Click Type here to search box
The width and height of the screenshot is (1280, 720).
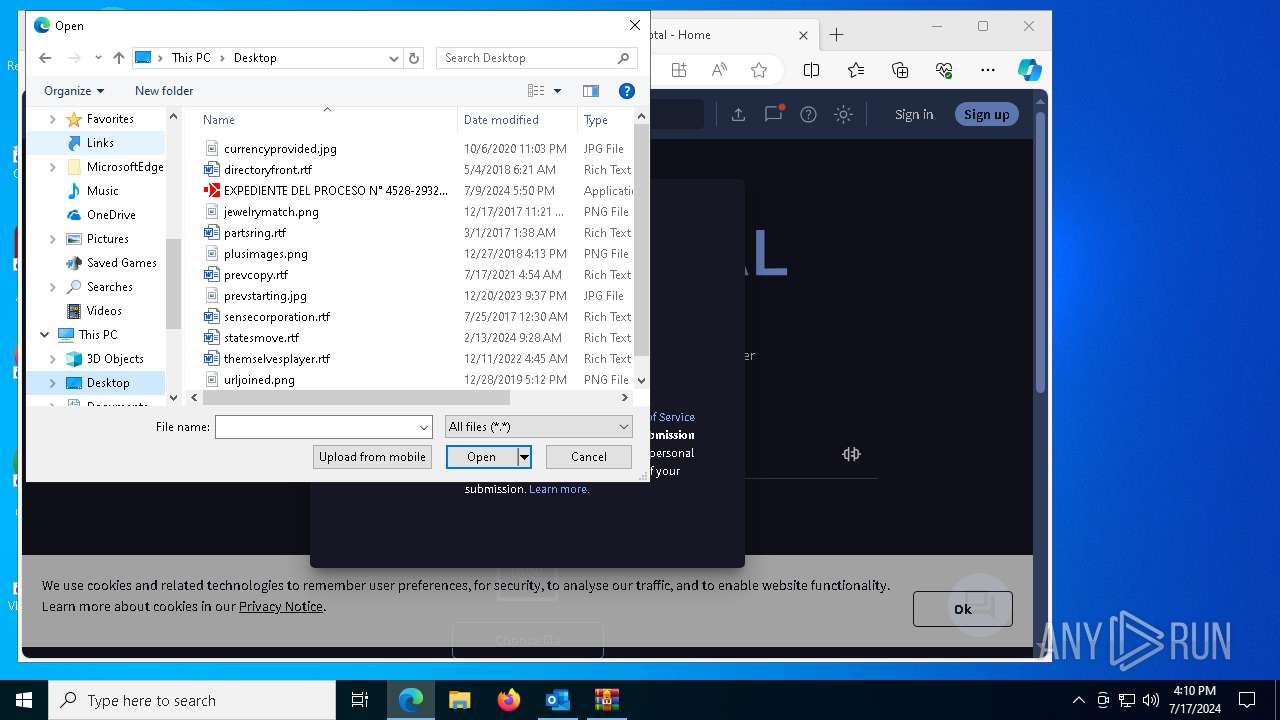[192, 700]
